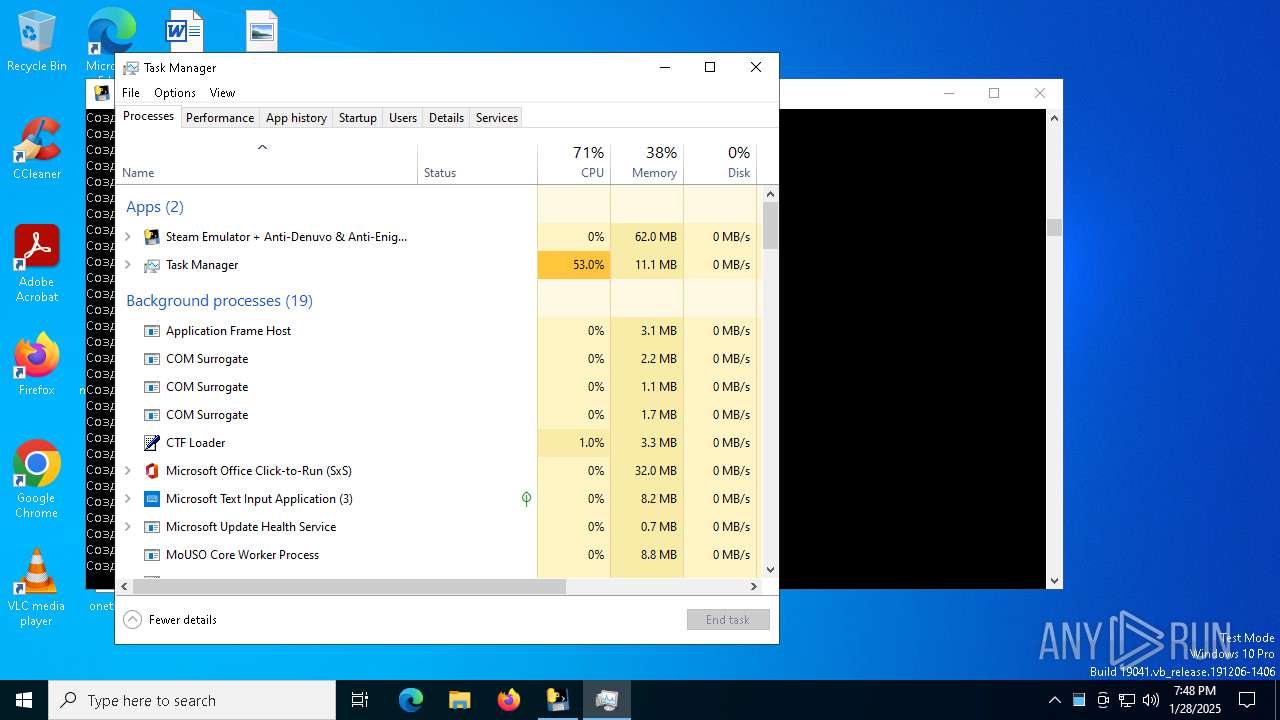The height and width of the screenshot is (720, 1280).
Task: Launch Microsoft Edge from the taskbar
Action: pos(411,700)
